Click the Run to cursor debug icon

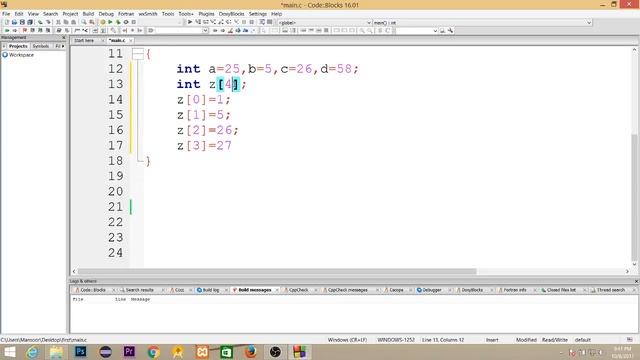point(198,22)
